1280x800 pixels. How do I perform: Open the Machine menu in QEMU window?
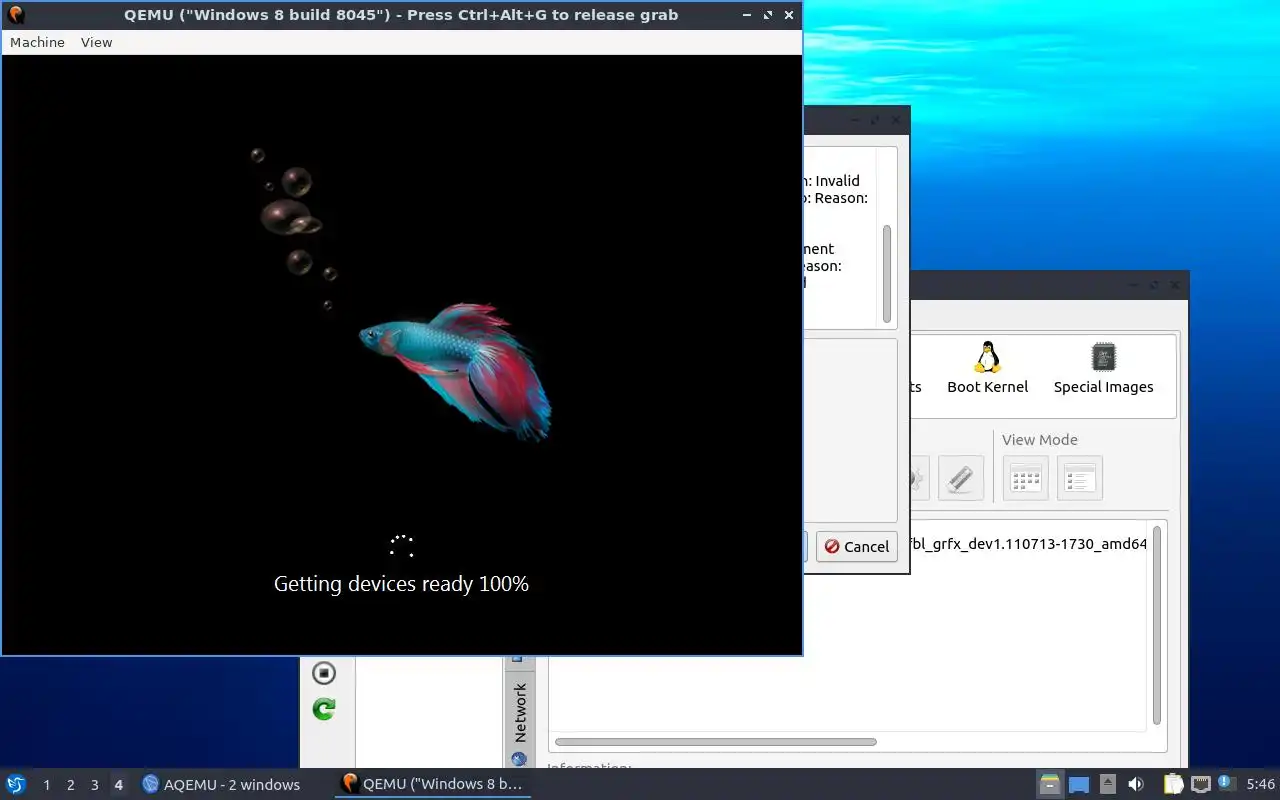(x=37, y=42)
